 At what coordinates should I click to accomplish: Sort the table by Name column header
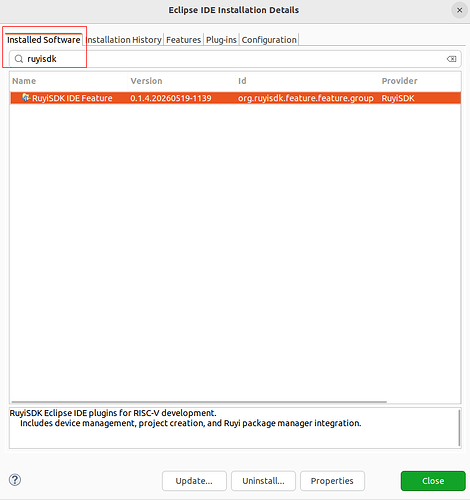69,81
